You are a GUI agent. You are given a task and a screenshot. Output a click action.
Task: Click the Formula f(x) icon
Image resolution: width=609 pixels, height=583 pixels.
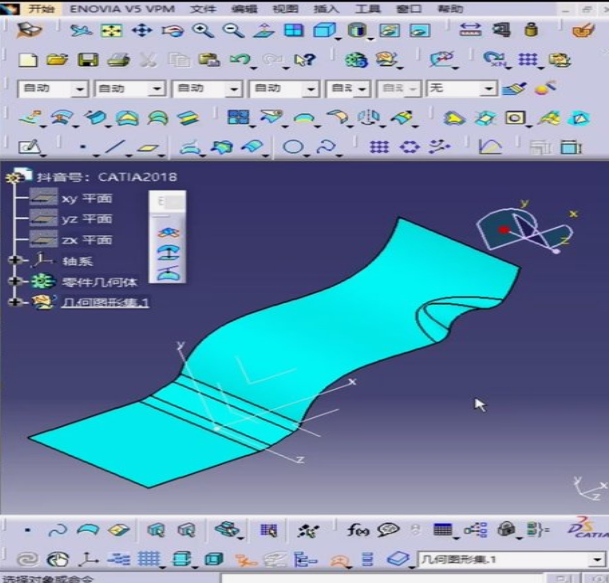click(357, 530)
